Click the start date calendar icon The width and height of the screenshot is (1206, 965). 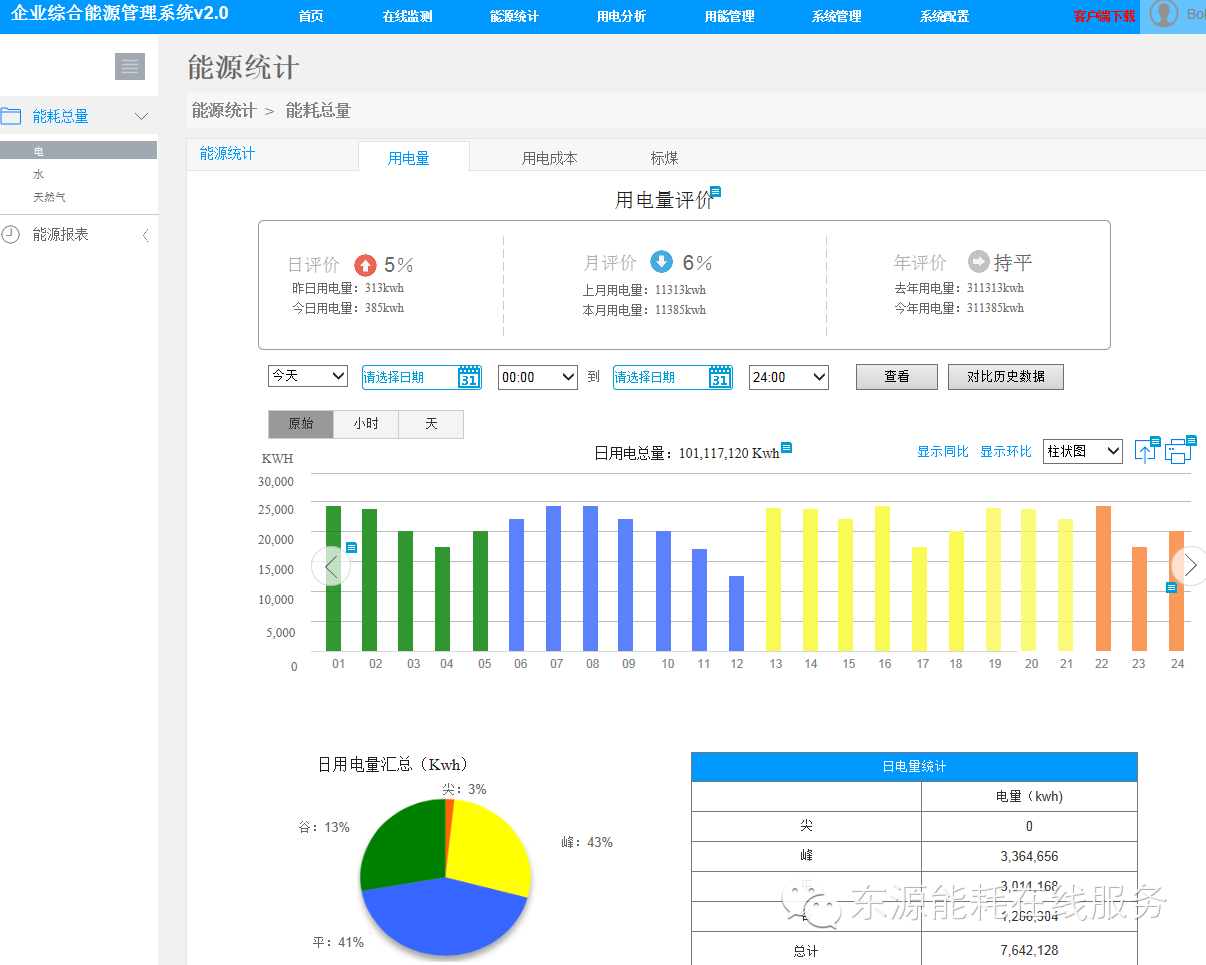tap(469, 377)
